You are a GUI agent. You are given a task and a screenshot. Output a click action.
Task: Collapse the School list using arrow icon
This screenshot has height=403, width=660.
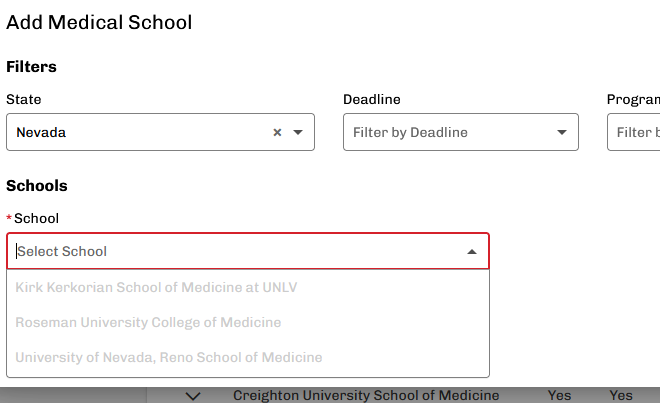point(472,251)
